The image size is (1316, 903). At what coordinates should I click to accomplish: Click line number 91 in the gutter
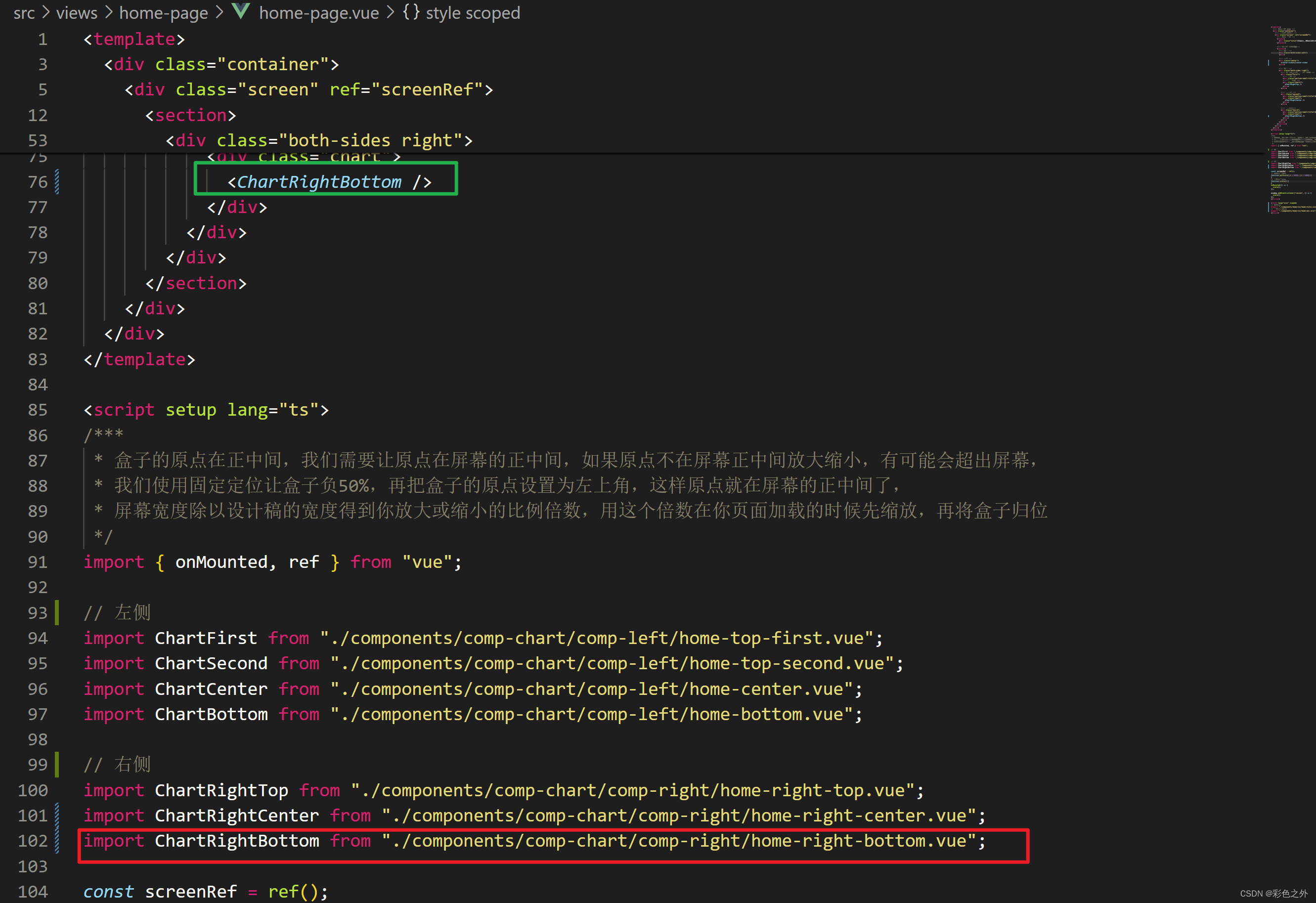click(38, 562)
